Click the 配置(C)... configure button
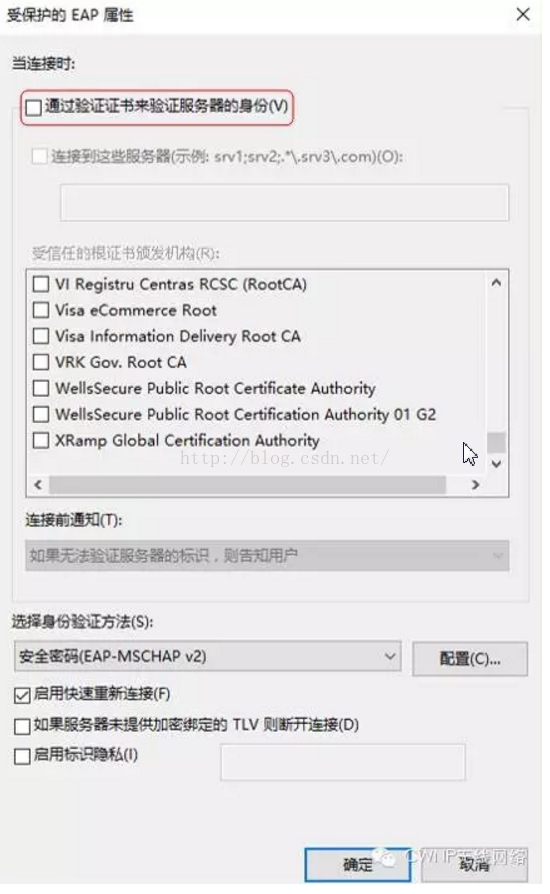The width and height of the screenshot is (550, 894). tap(470, 659)
